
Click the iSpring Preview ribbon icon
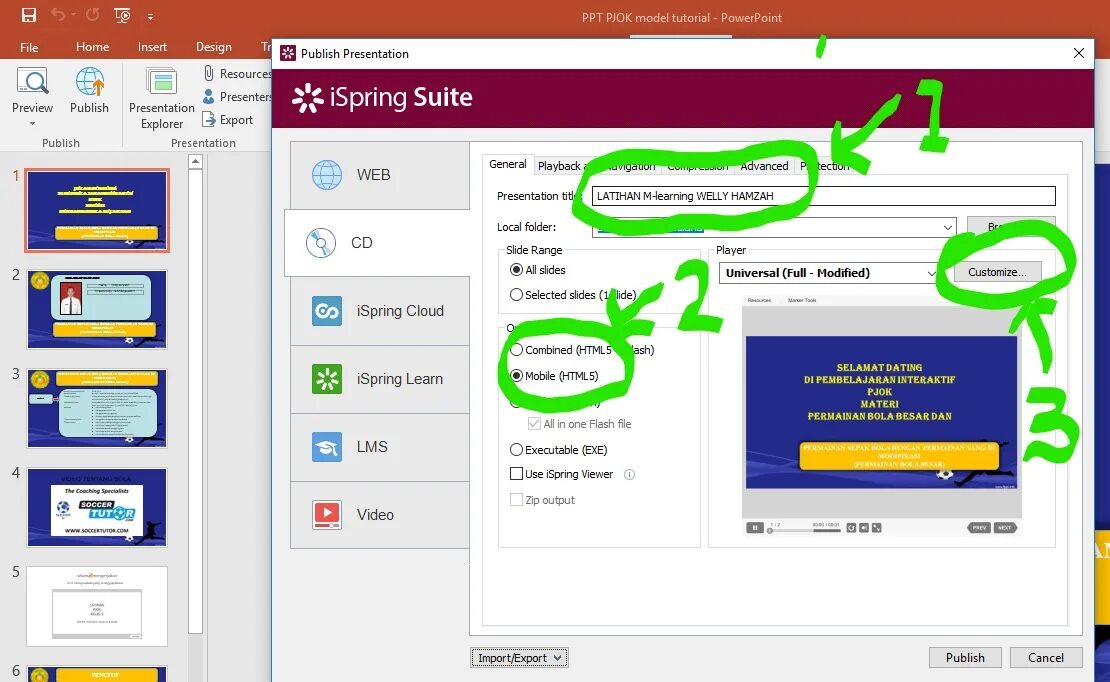click(33, 82)
